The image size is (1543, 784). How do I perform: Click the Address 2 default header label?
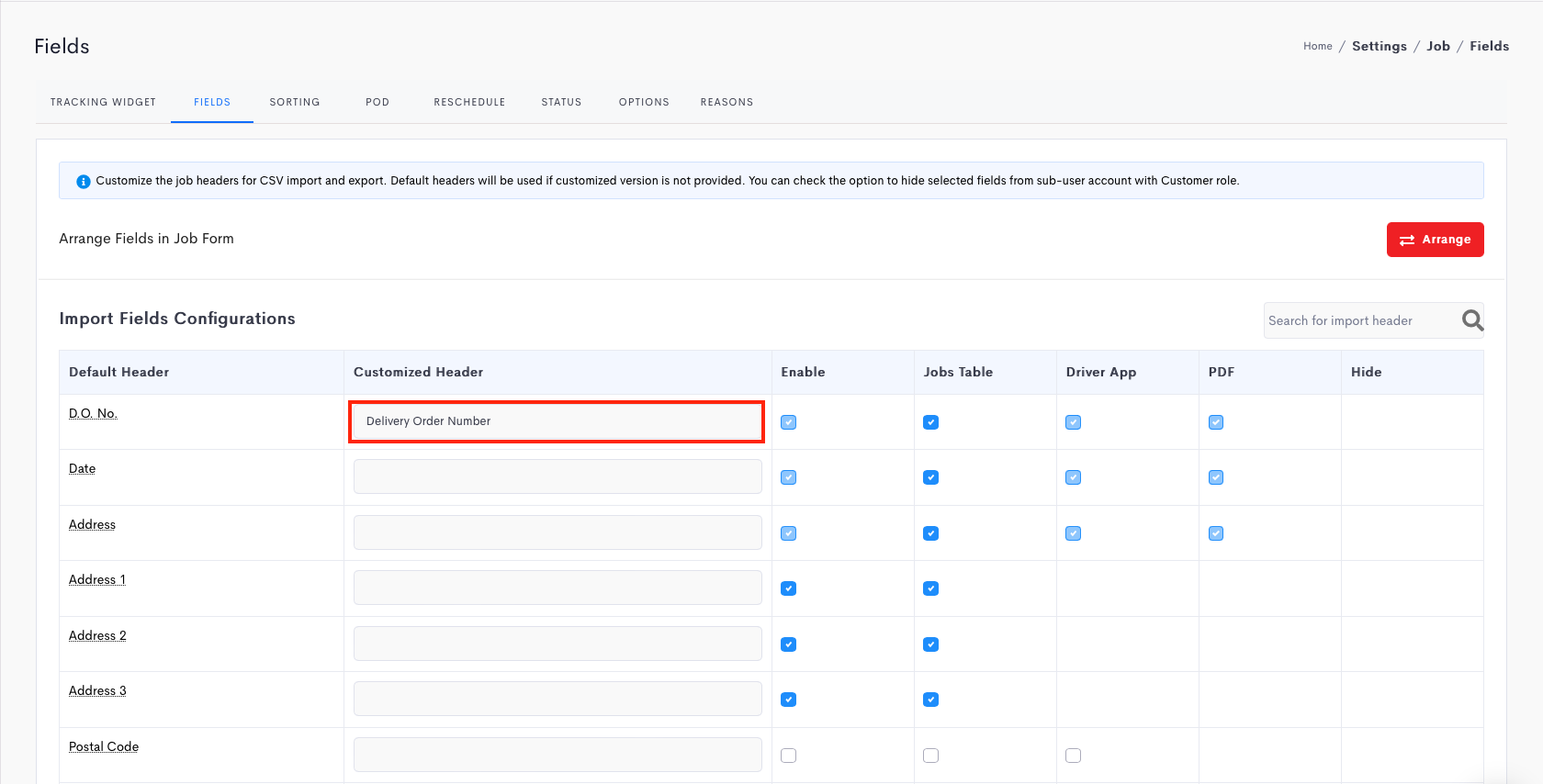pyautogui.click(x=97, y=635)
